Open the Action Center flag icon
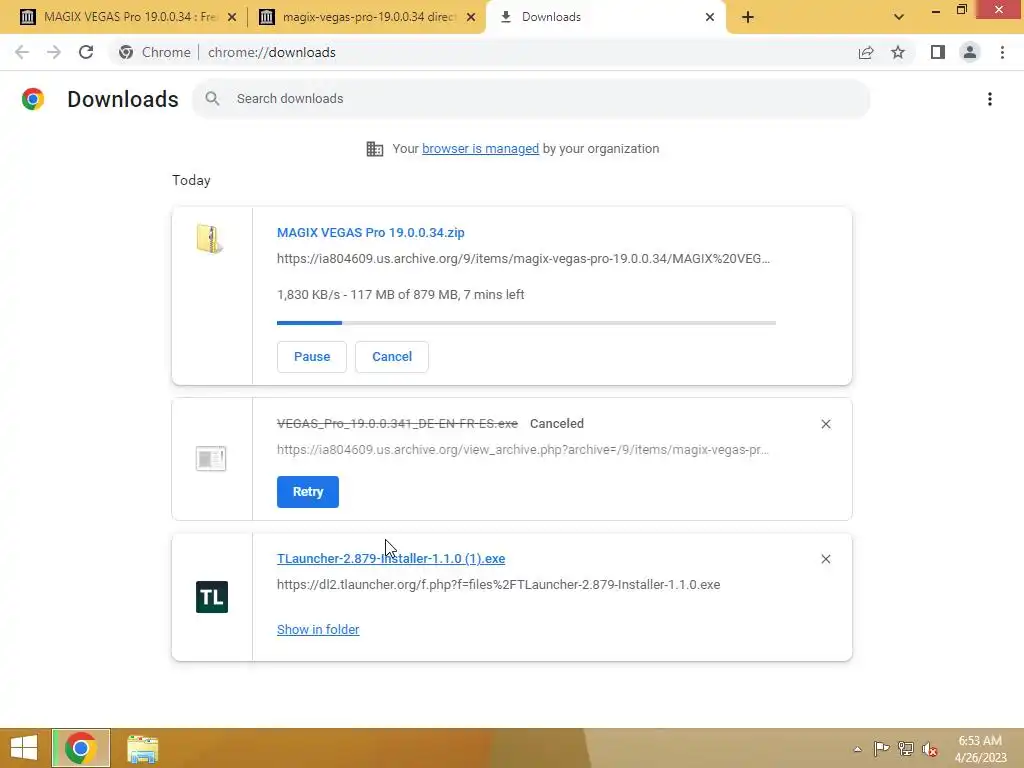Image resolution: width=1024 pixels, height=768 pixels. tap(881, 748)
